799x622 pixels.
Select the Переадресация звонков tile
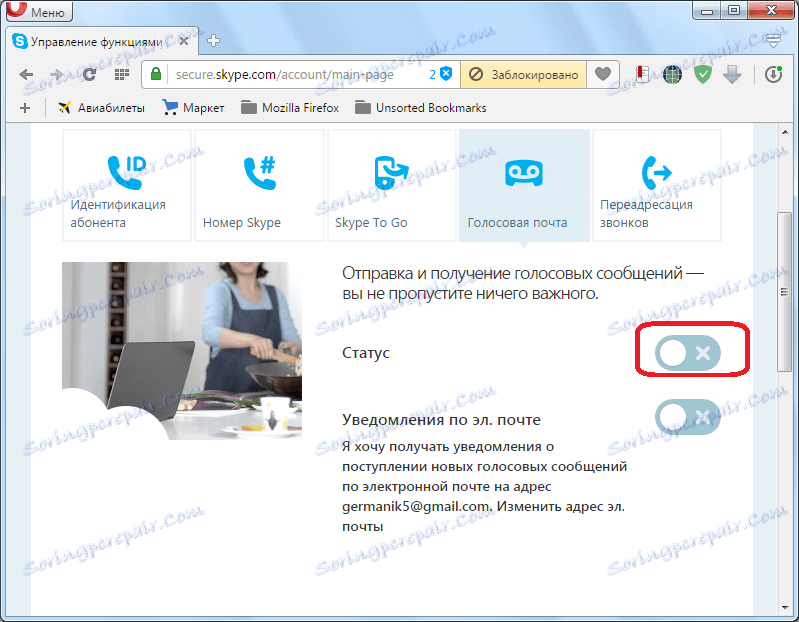657,185
